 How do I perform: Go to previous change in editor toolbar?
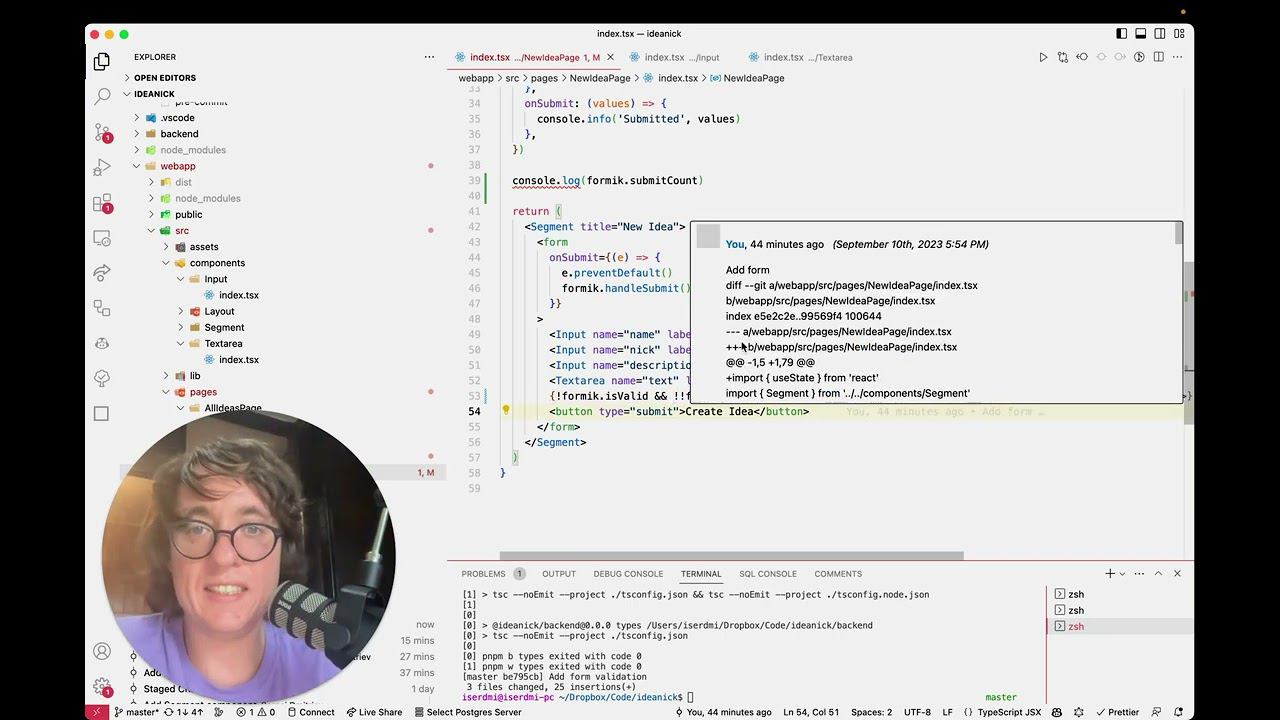[1082, 57]
